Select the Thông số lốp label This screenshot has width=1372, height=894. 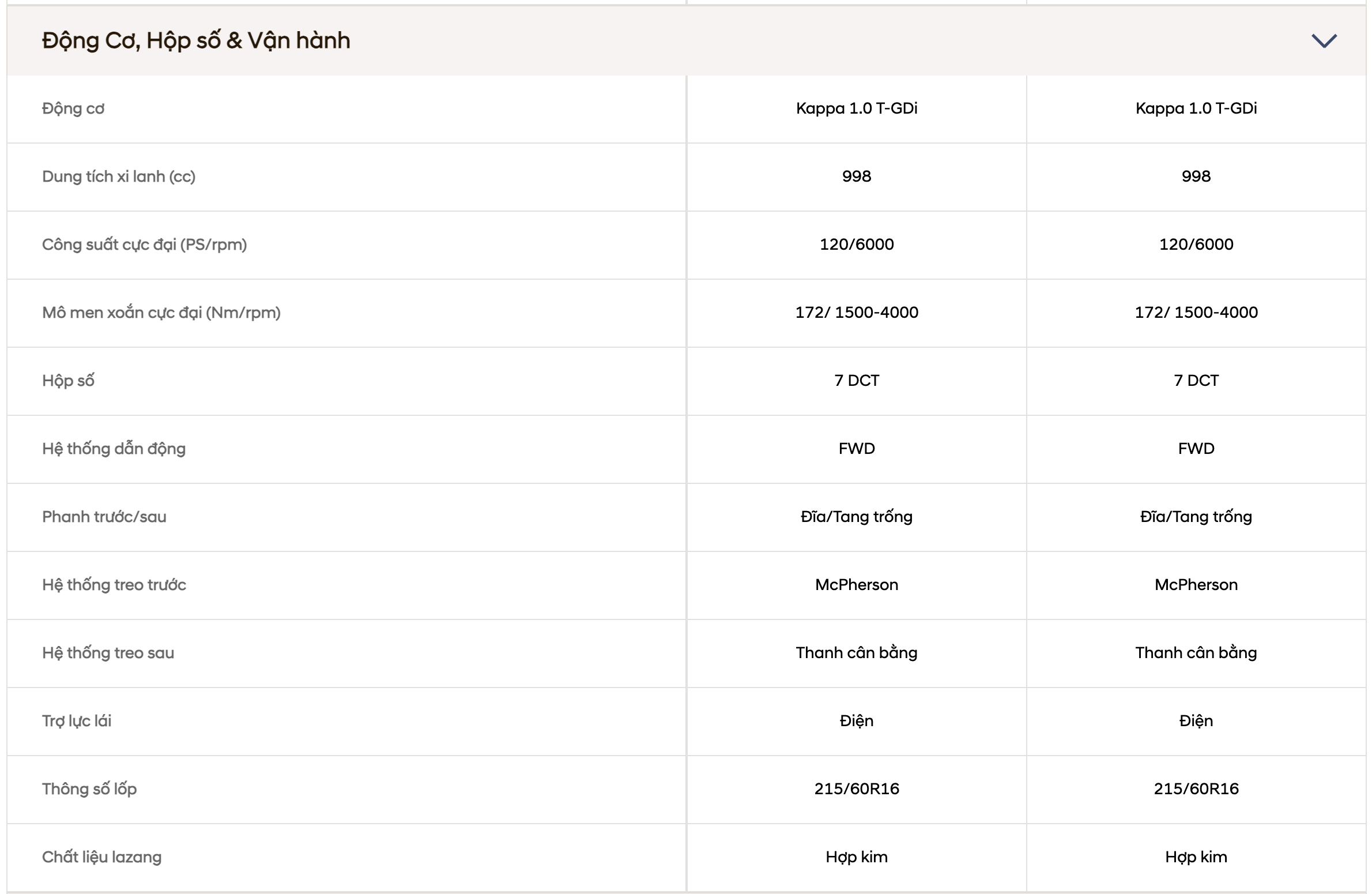point(89,790)
